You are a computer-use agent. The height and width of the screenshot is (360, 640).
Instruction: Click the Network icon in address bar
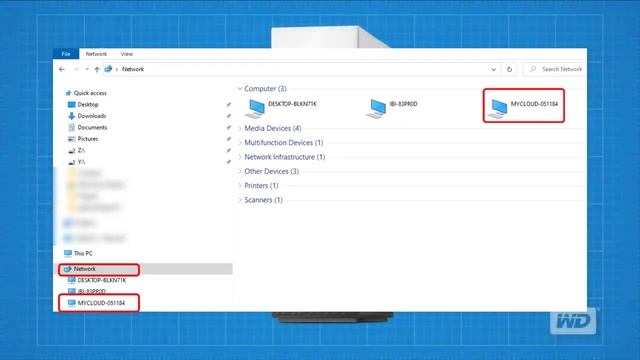[108, 69]
